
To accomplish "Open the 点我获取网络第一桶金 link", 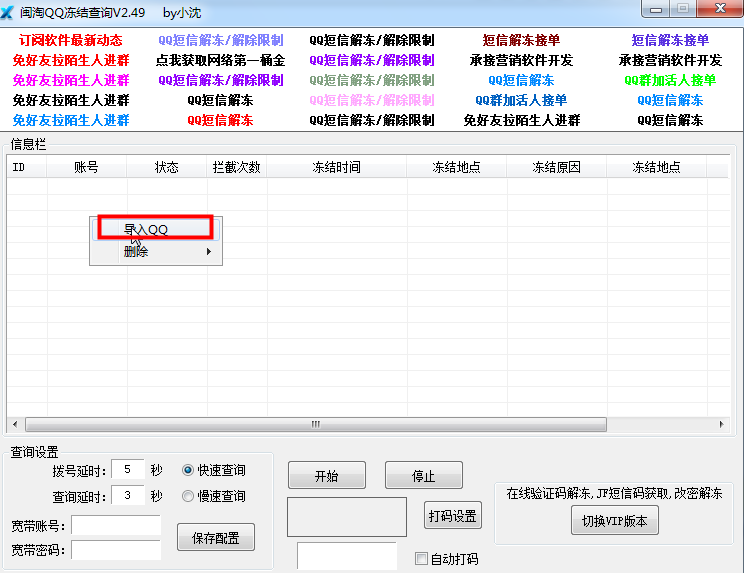I will [221, 60].
